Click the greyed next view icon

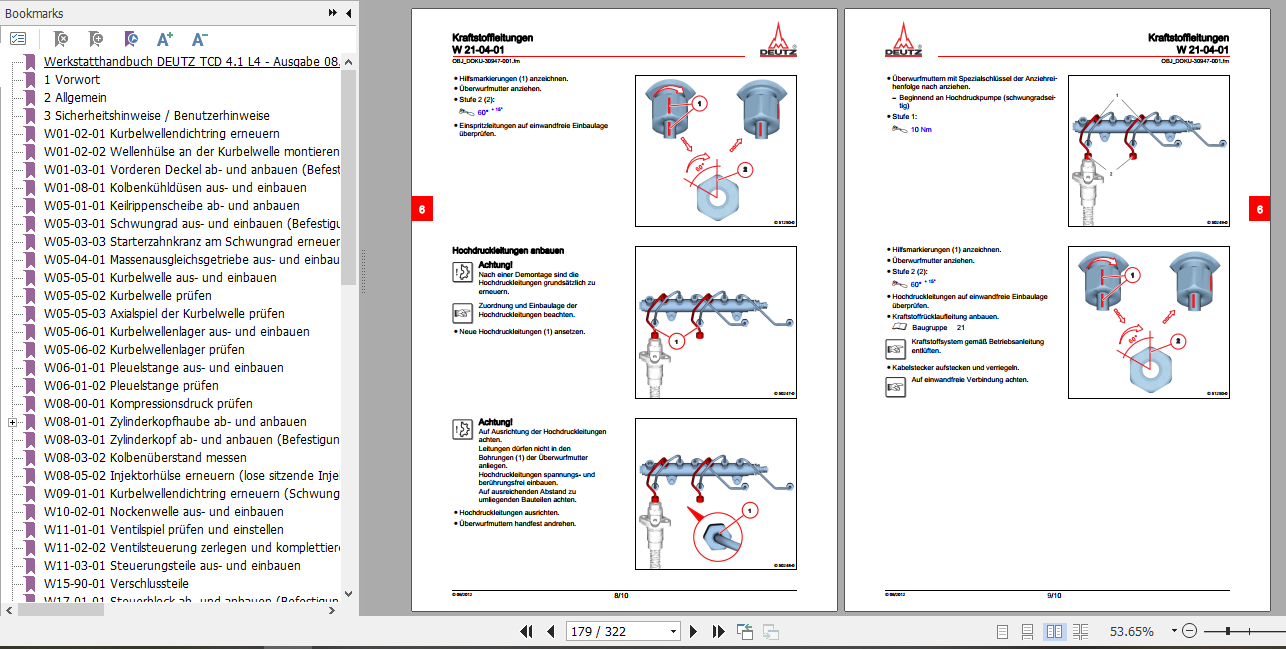pyautogui.click(x=771, y=631)
